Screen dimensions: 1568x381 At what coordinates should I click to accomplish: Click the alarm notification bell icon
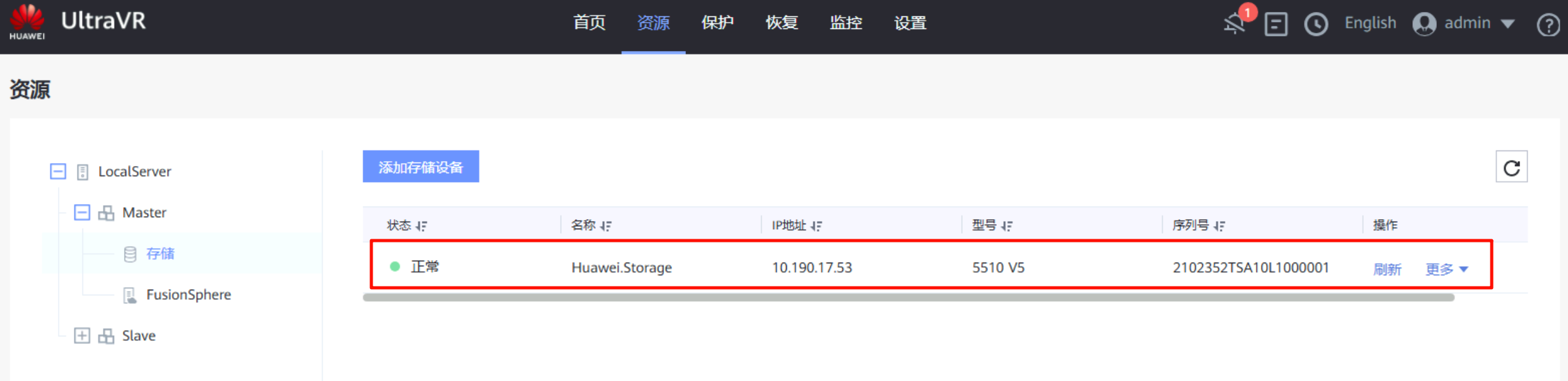point(1234,24)
